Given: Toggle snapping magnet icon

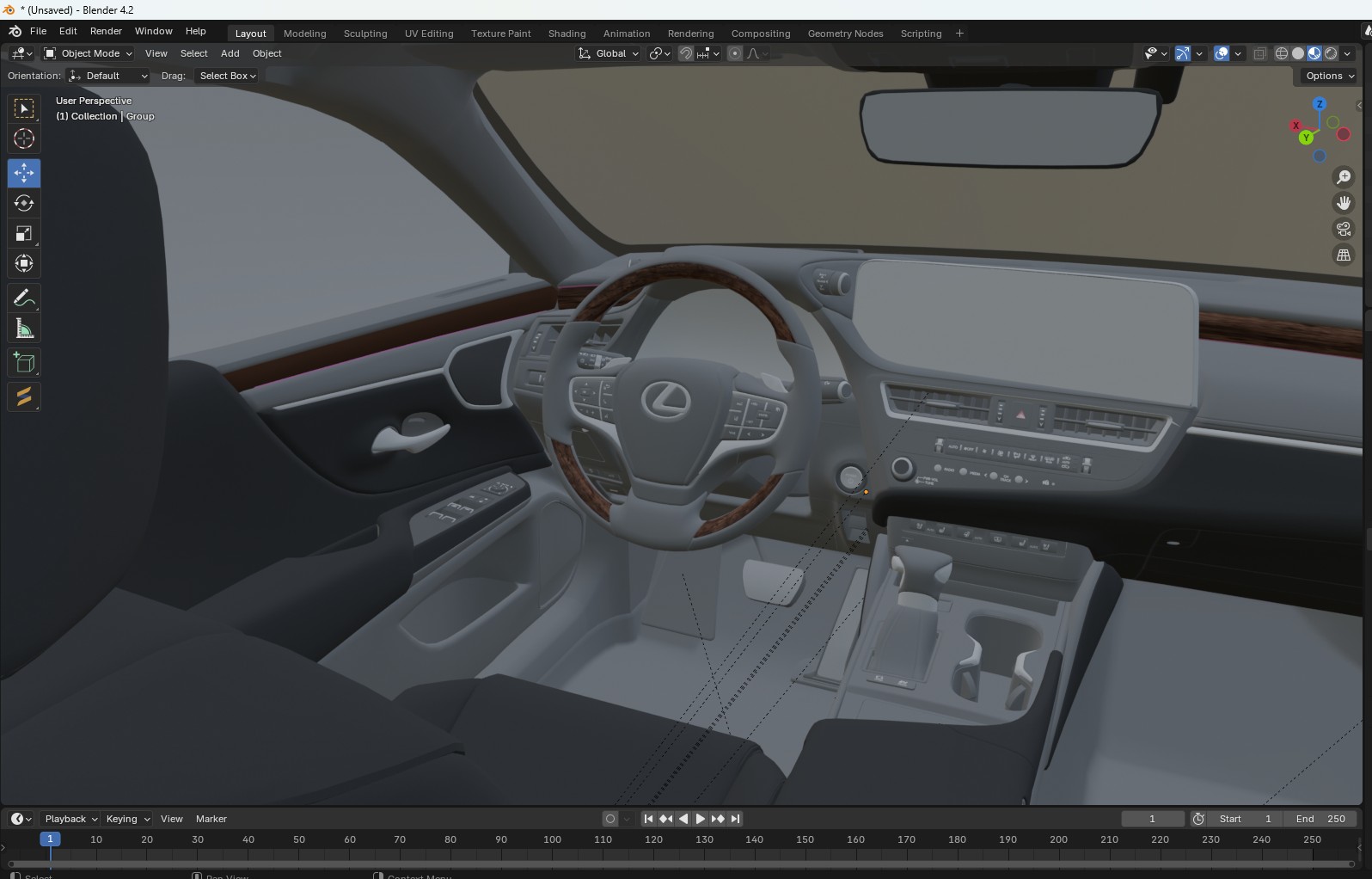Looking at the screenshot, I should coord(686,53).
